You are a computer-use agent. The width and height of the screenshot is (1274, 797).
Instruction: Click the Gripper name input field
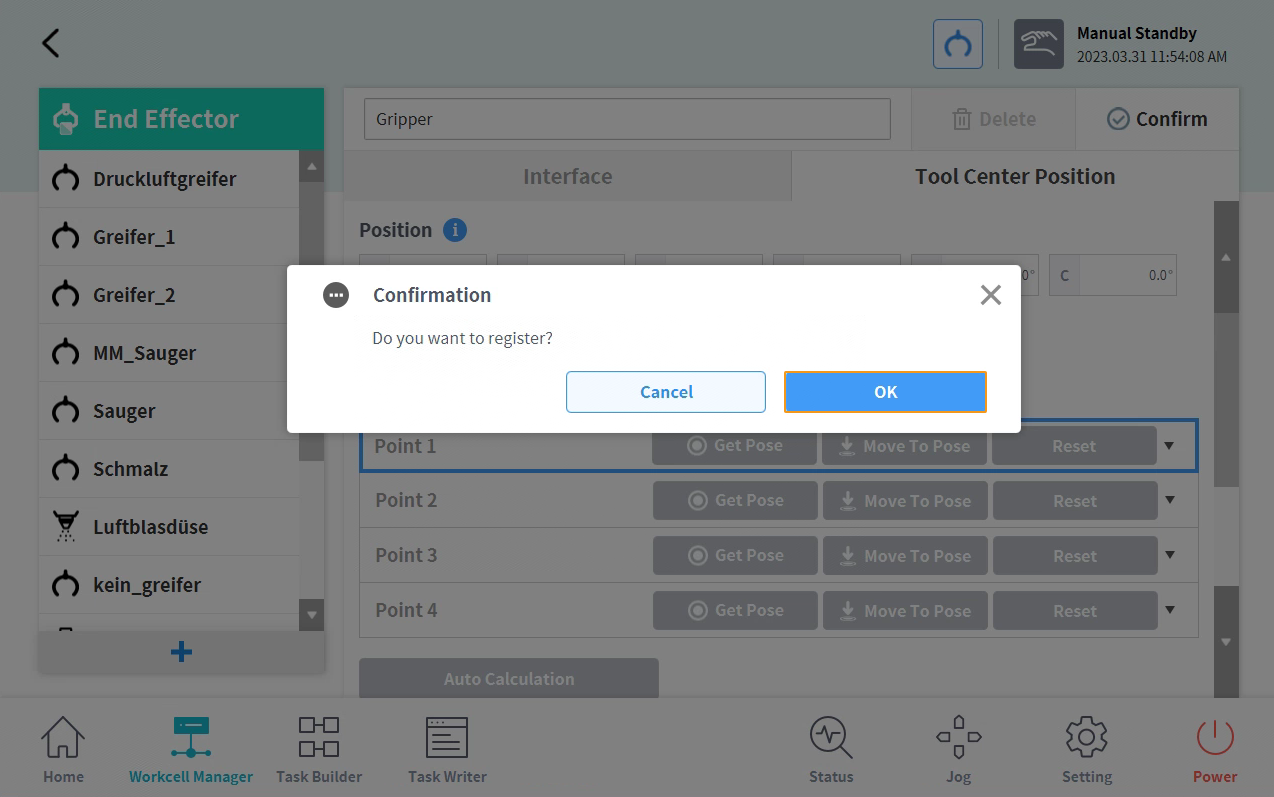point(627,119)
